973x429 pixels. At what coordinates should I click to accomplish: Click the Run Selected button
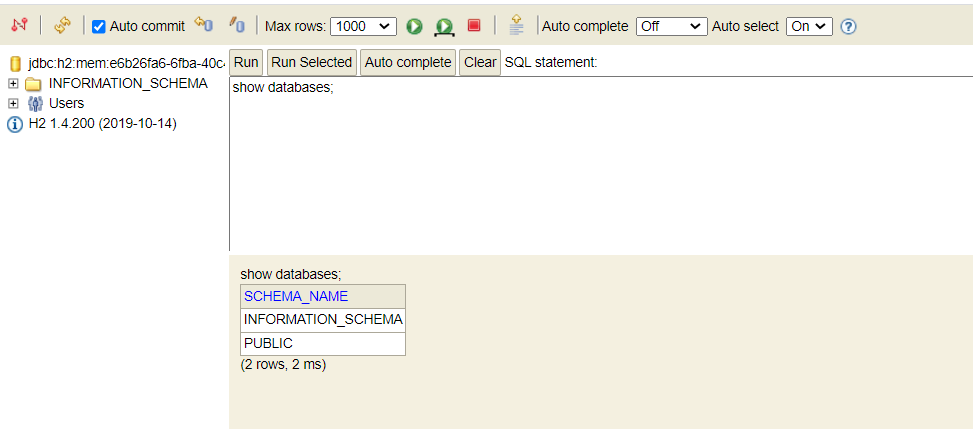tap(312, 62)
